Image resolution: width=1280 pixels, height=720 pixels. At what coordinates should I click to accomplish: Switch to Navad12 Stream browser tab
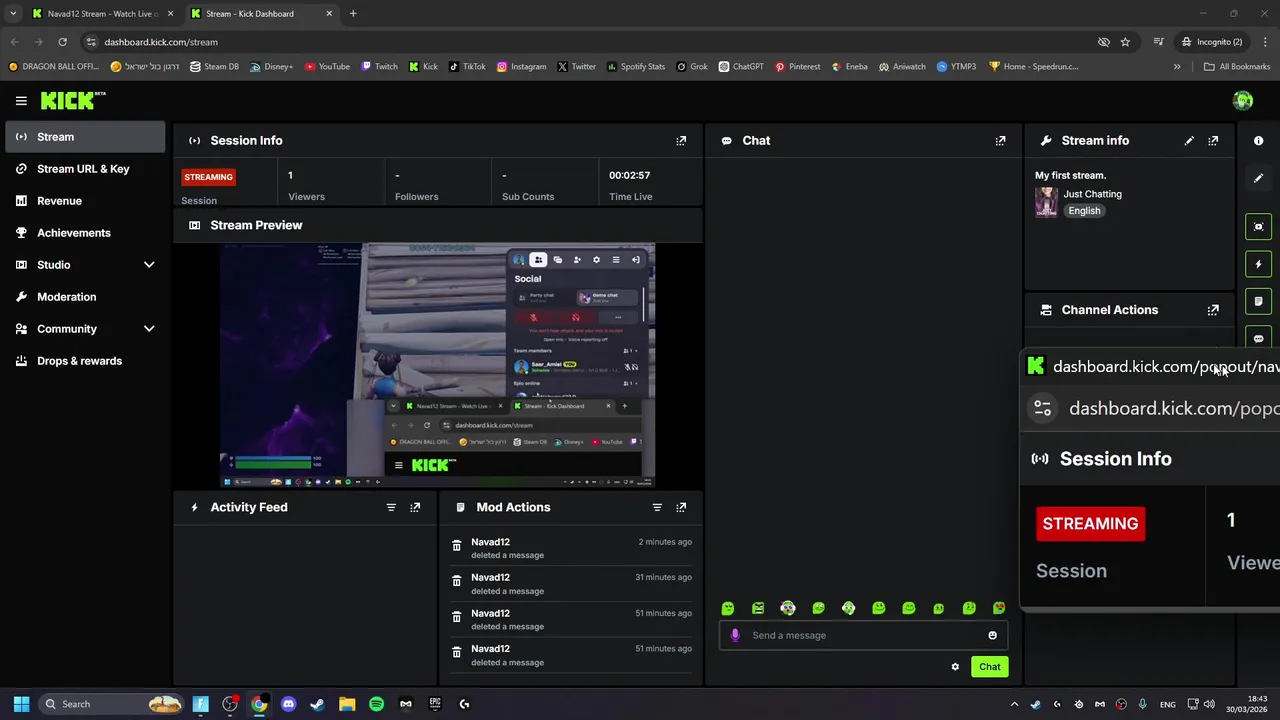coord(103,14)
